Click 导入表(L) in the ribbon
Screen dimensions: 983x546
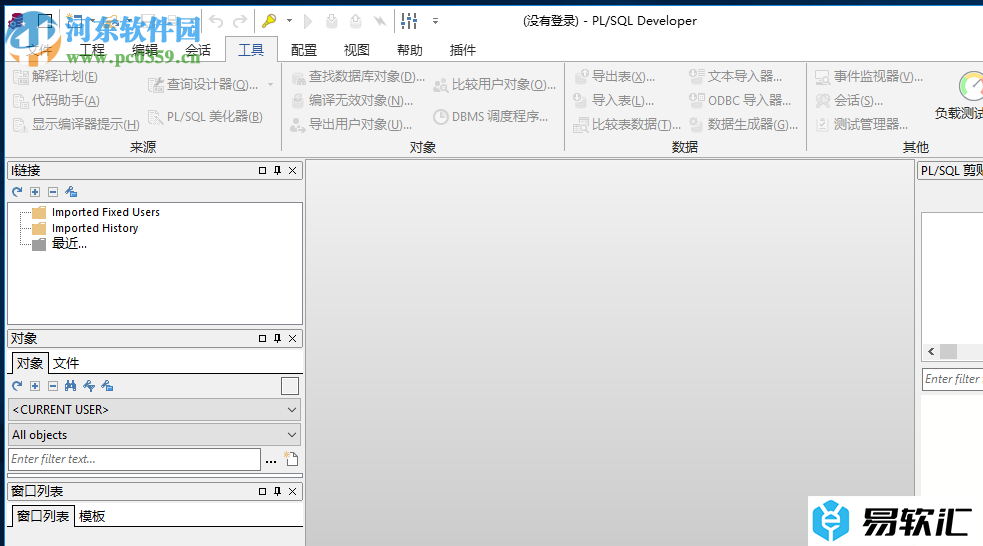(614, 100)
